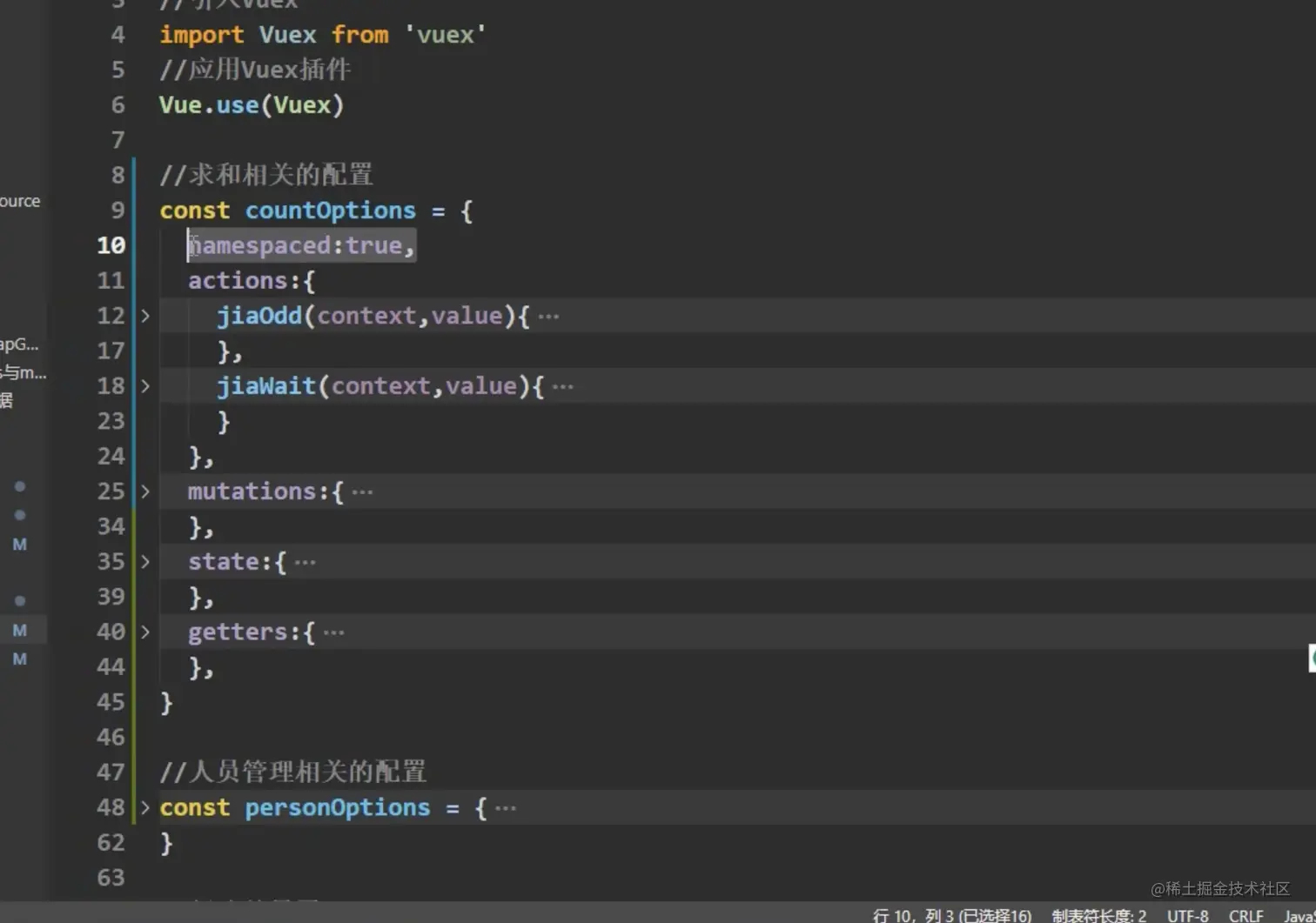
Task: Unfold the state block
Action: click(x=145, y=562)
